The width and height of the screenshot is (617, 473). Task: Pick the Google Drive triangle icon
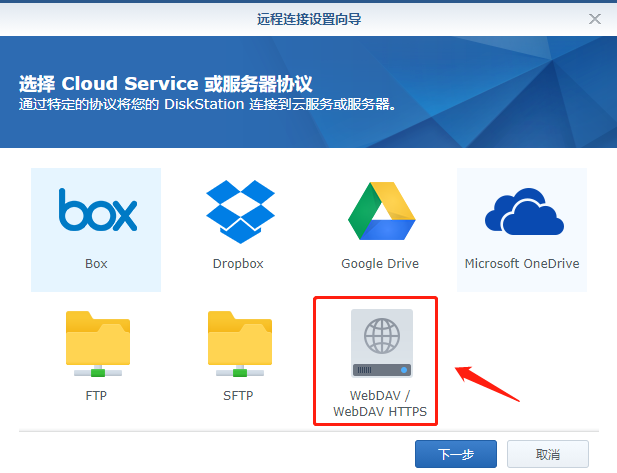pyautogui.click(x=381, y=211)
